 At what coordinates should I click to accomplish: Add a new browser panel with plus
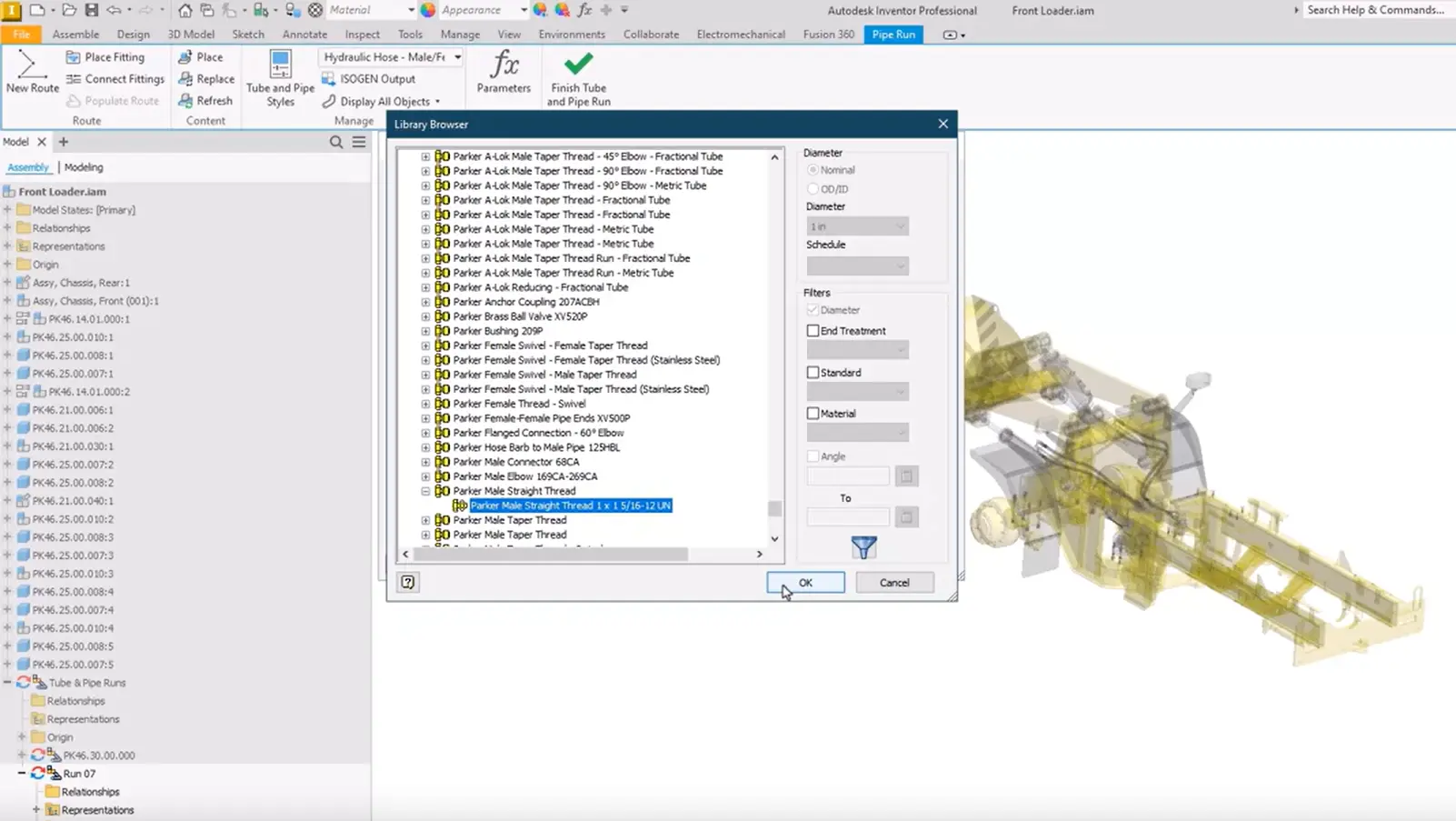64,142
